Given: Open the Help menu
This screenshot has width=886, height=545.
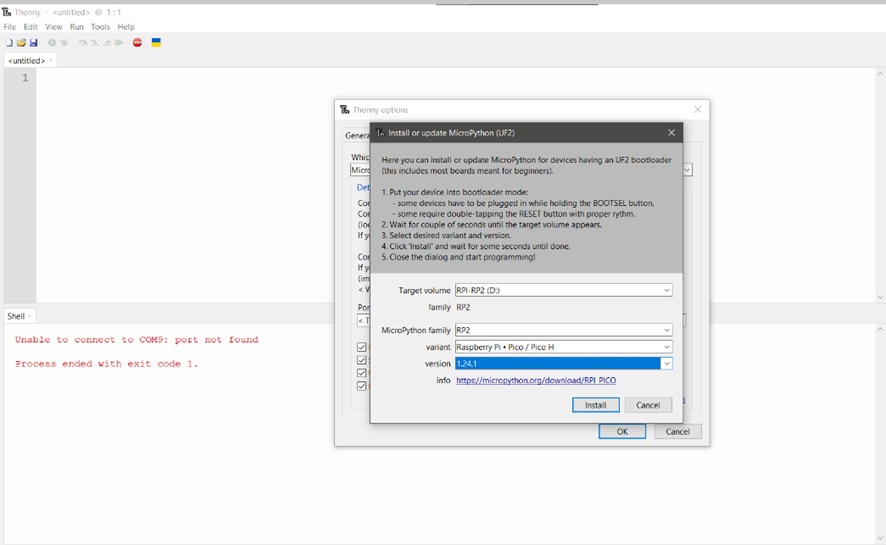Looking at the screenshot, I should (x=126, y=27).
